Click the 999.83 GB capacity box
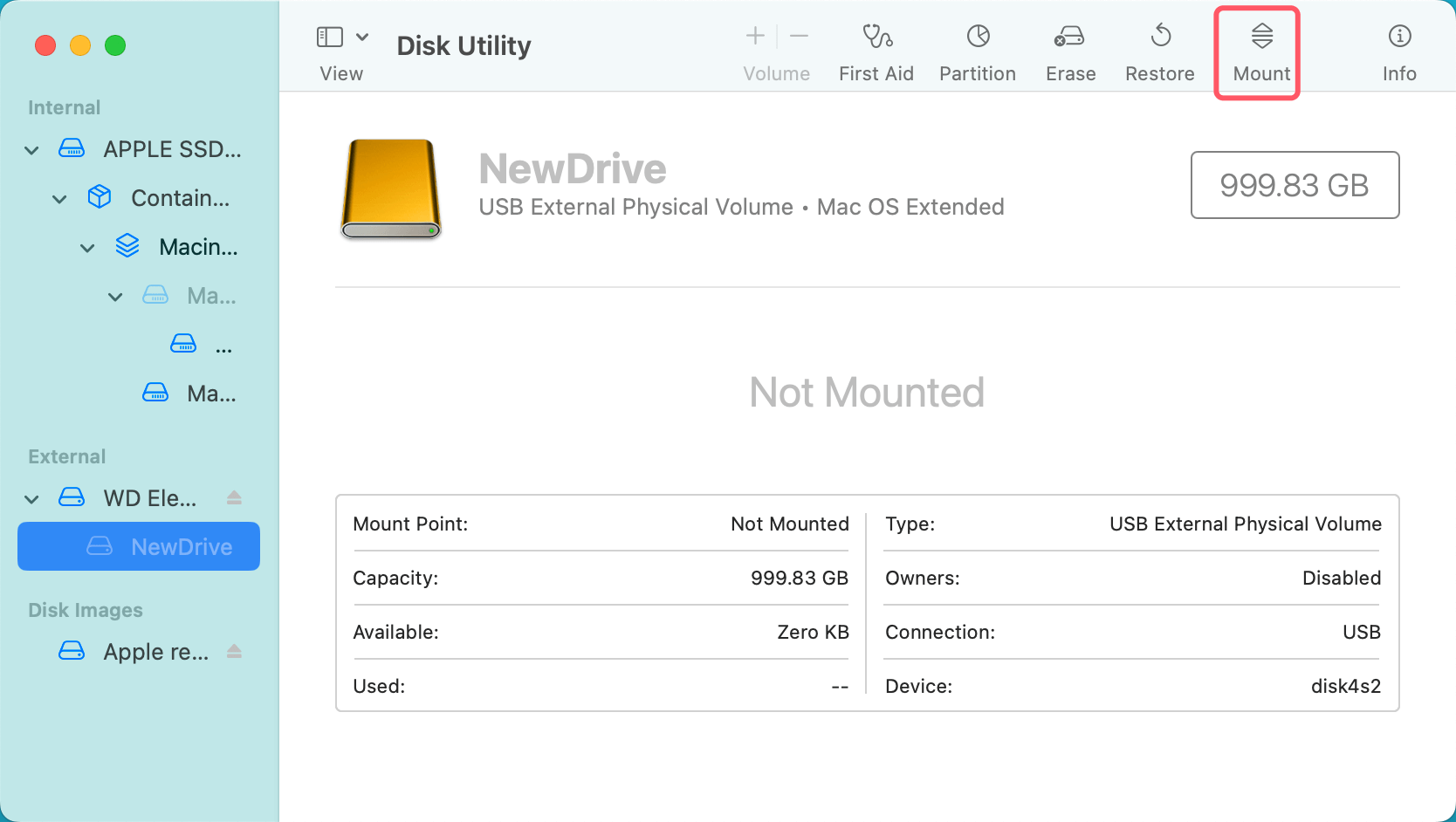Image resolution: width=1456 pixels, height=822 pixels. (x=1295, y=185)
